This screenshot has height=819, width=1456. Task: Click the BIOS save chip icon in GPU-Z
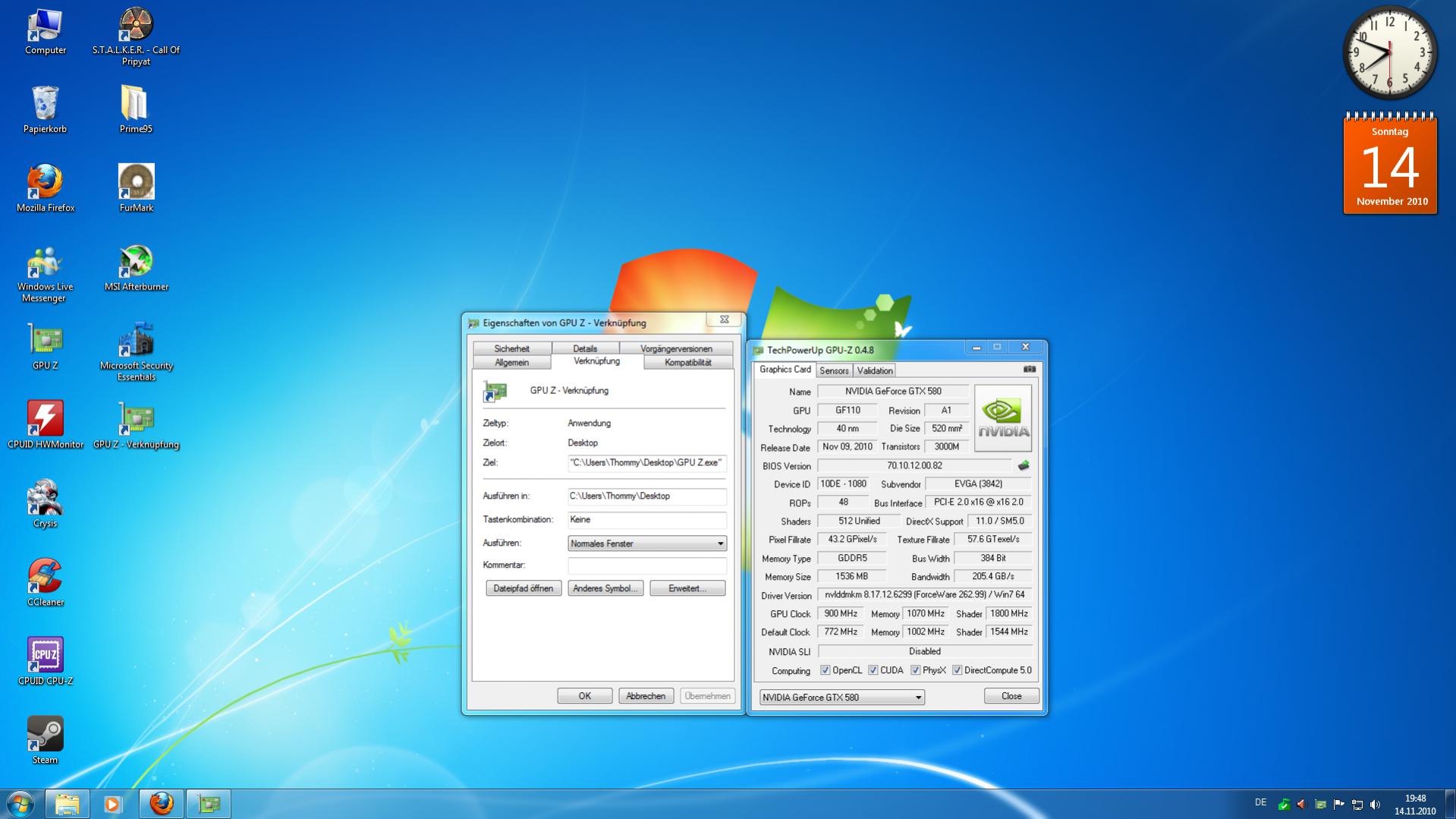click(x=1024, y=465)
